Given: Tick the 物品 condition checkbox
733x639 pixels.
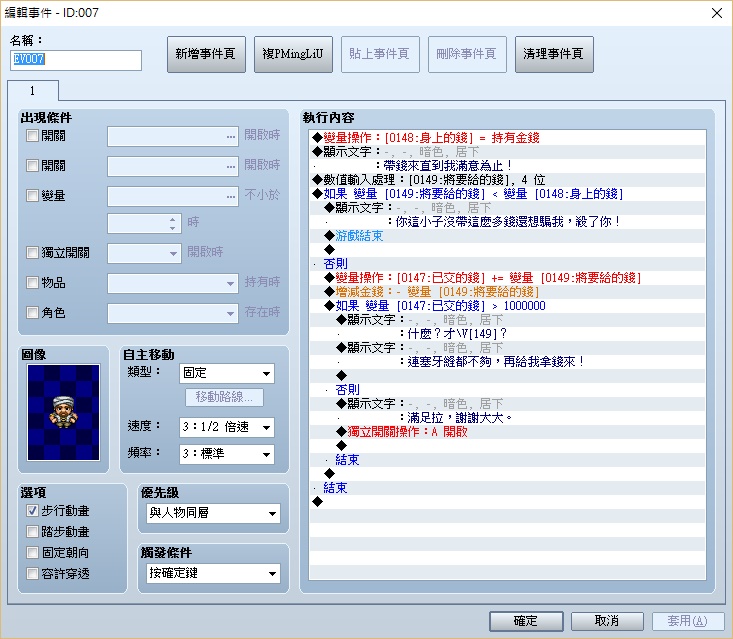Looking at the screenshot, I should click(x=32, y=282).
